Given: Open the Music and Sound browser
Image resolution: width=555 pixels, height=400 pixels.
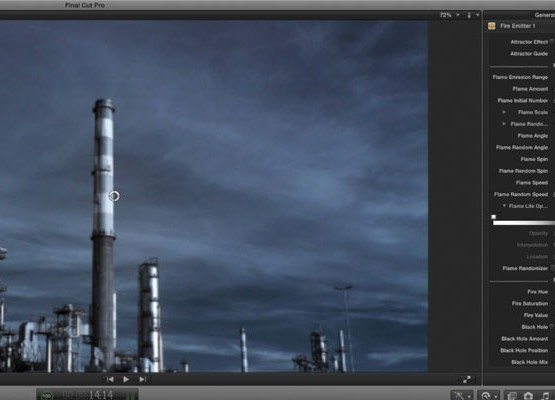Looking at the screenshot, I should point(545,396).
